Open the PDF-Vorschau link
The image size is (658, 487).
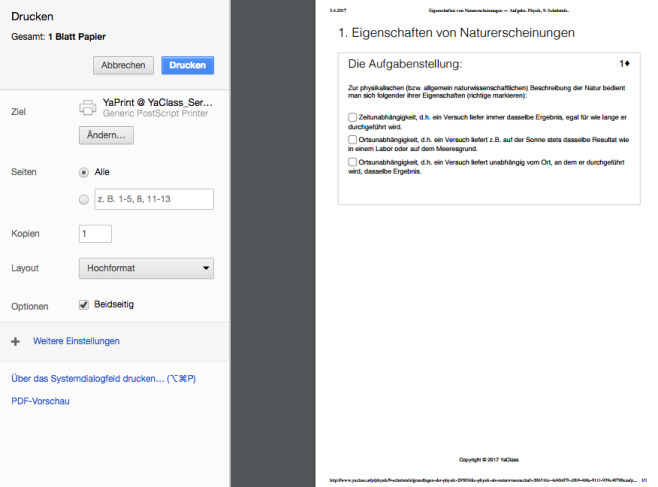(40, 401)
